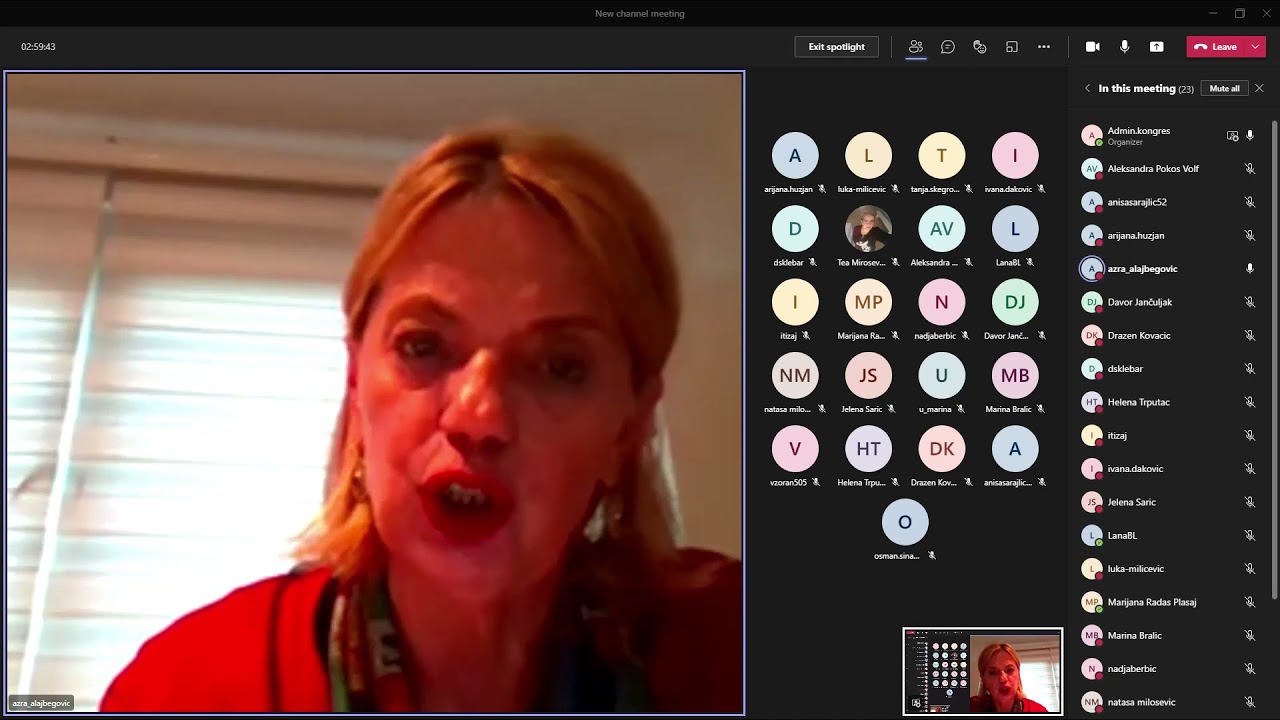The height and width of the screenshot is (720, 1280).
Task: Click the spotlighted azra_alajbegovic video
Action: [x=375, y=393]
